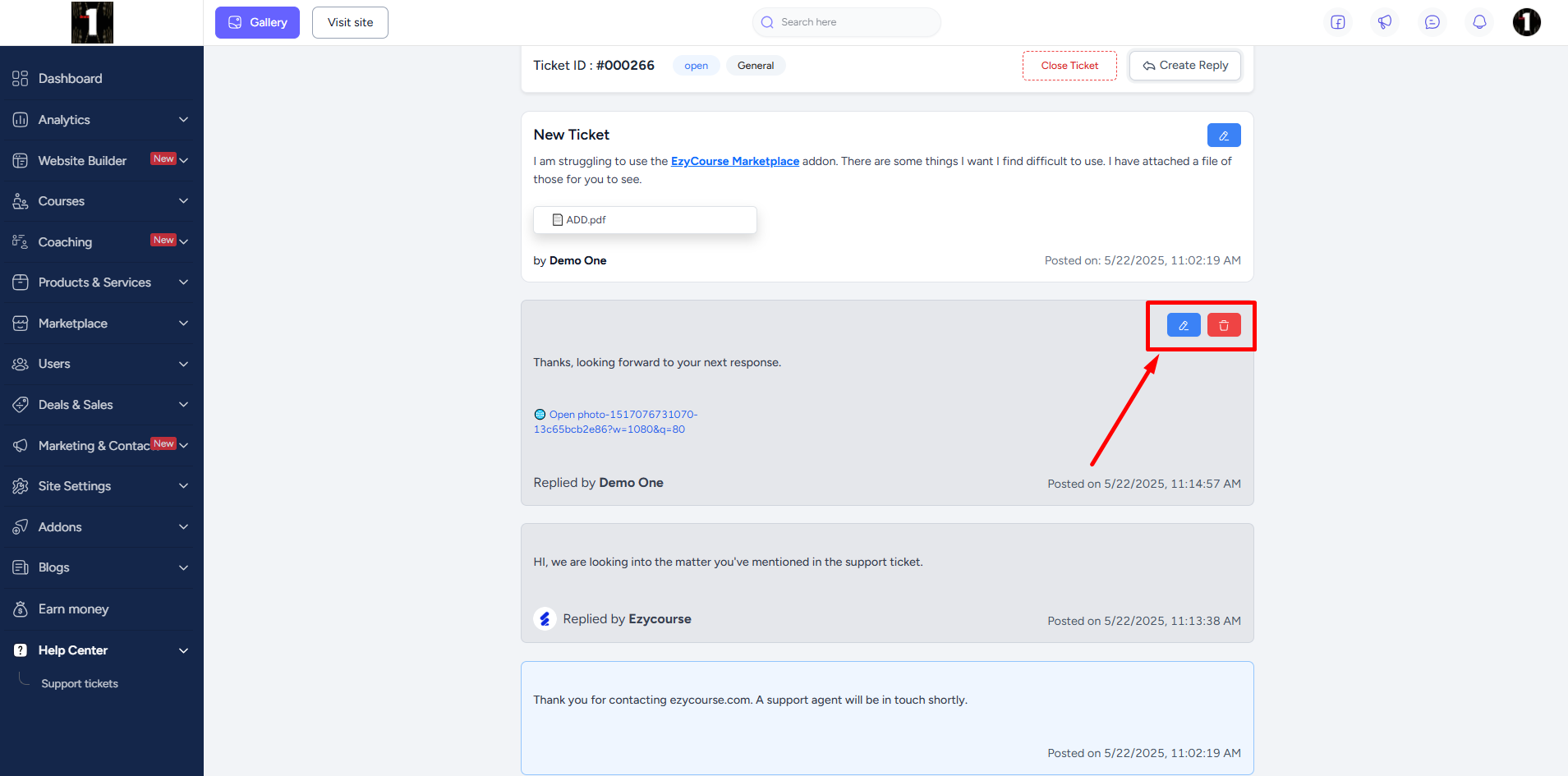
Task: Expand the Marketplace menu chevron
Action: 183,324
